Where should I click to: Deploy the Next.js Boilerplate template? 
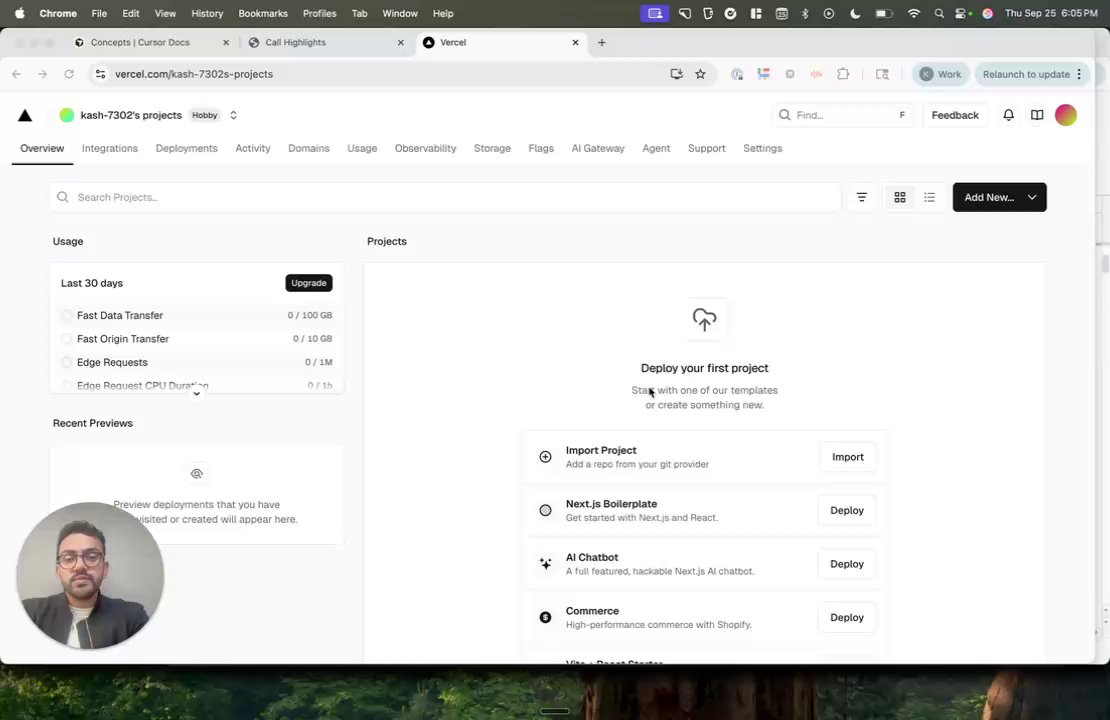point(847,510)
